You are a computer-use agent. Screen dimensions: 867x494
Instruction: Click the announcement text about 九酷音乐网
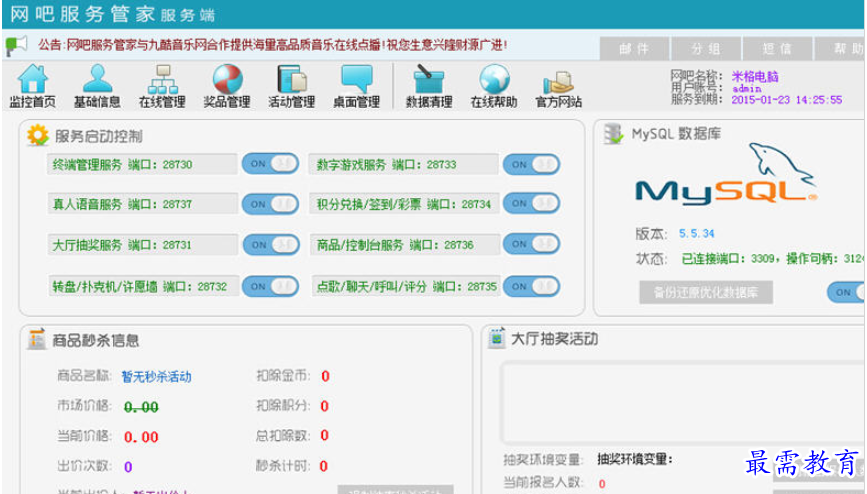(x=272, y=45)
